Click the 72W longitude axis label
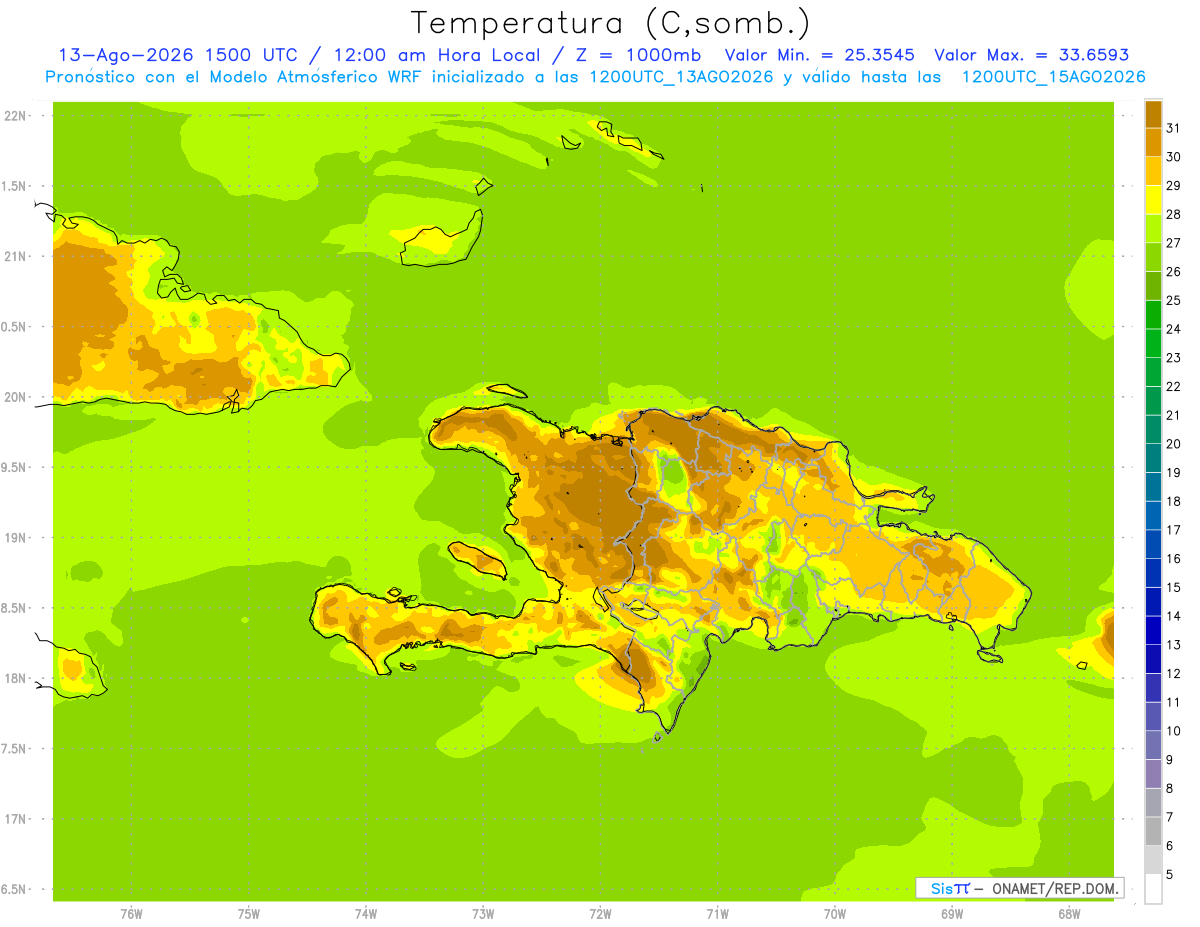The image size is (1200, 927). click(x=600, y=914)
